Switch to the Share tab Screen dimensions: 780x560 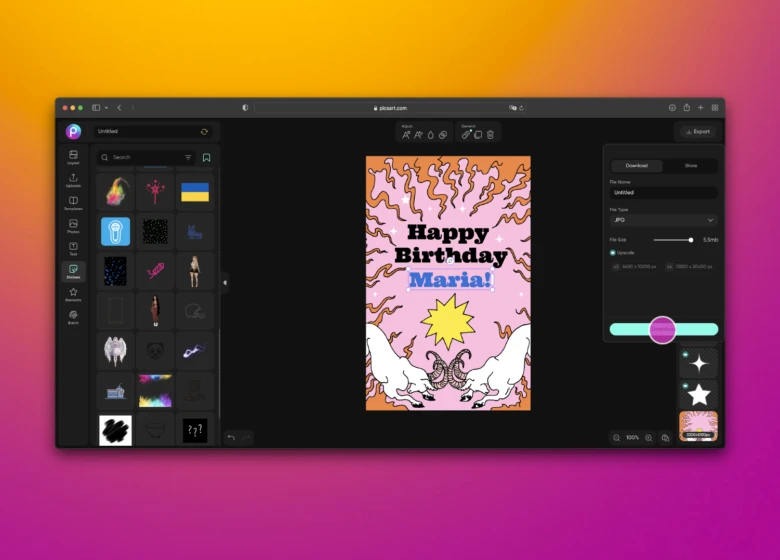click(x=691, y=165)
